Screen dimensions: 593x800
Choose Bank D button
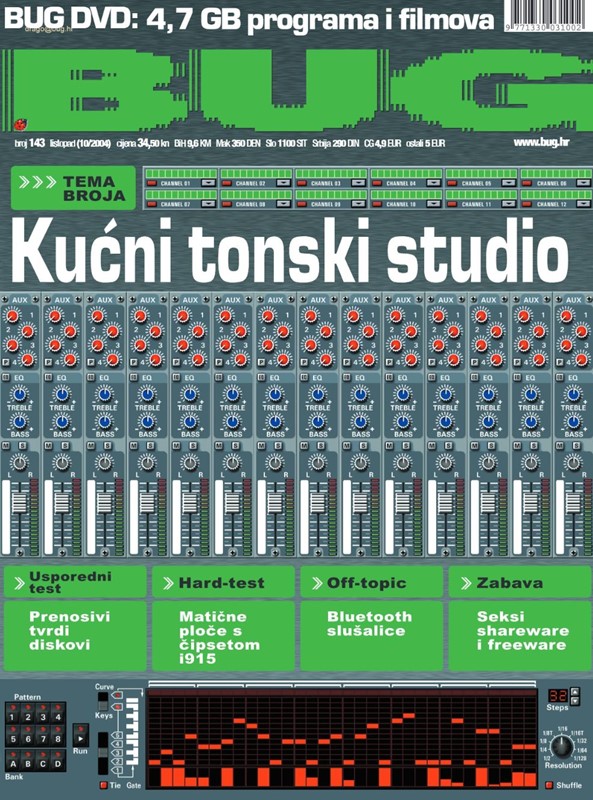click(x=58, y=761)
